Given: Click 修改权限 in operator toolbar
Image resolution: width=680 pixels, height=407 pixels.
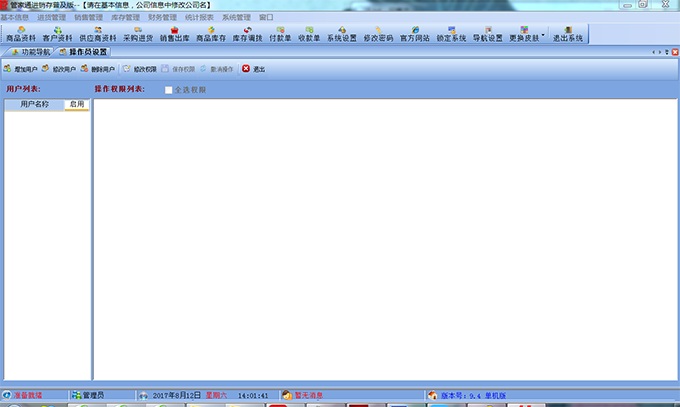Looking at the screenshot, I should [x=140, y=69].
